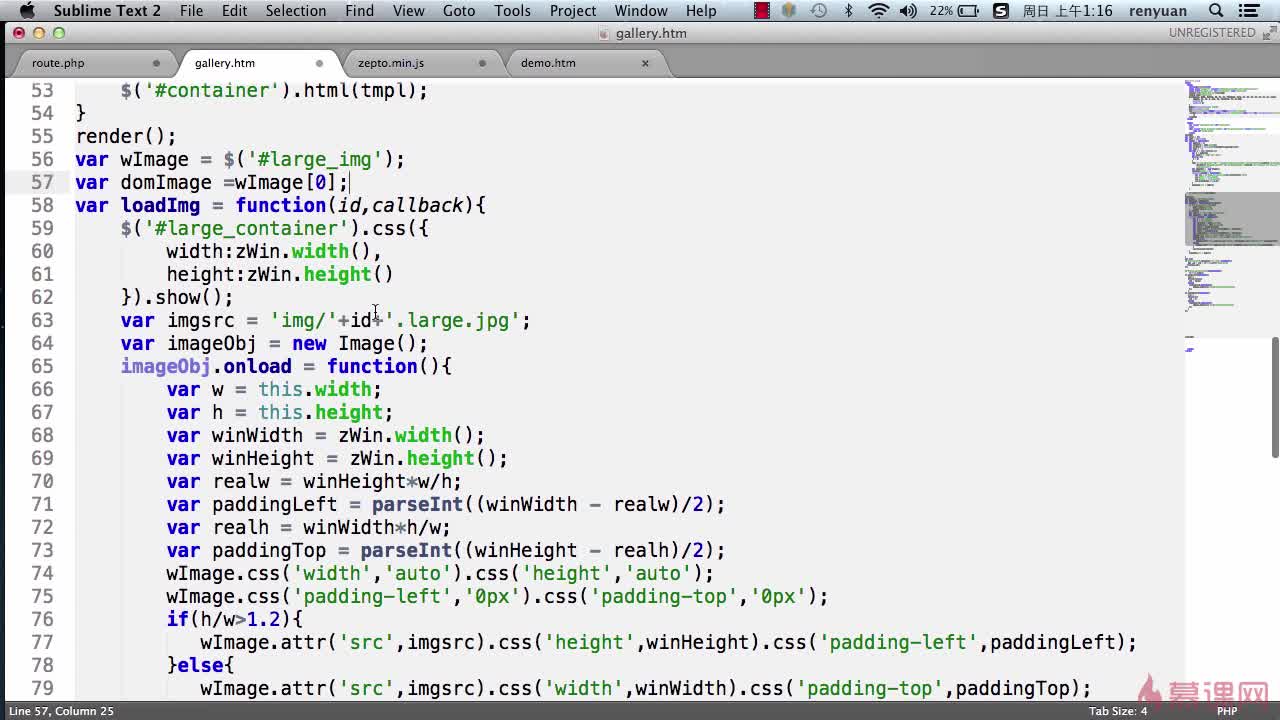This screenshot has height=720, width=1280.
Task: Click line number 76 in the gutter
Action: (42, 619)
